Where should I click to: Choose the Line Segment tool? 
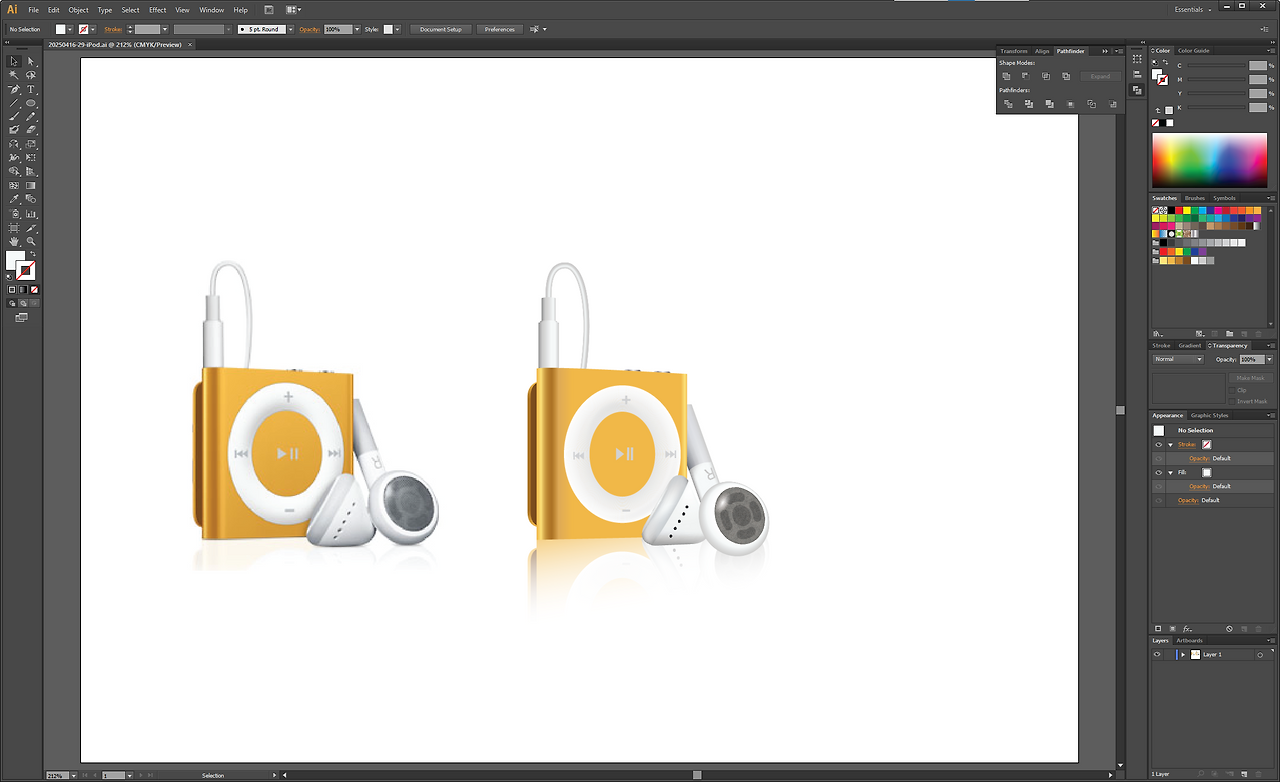click(x=14, y=103)
